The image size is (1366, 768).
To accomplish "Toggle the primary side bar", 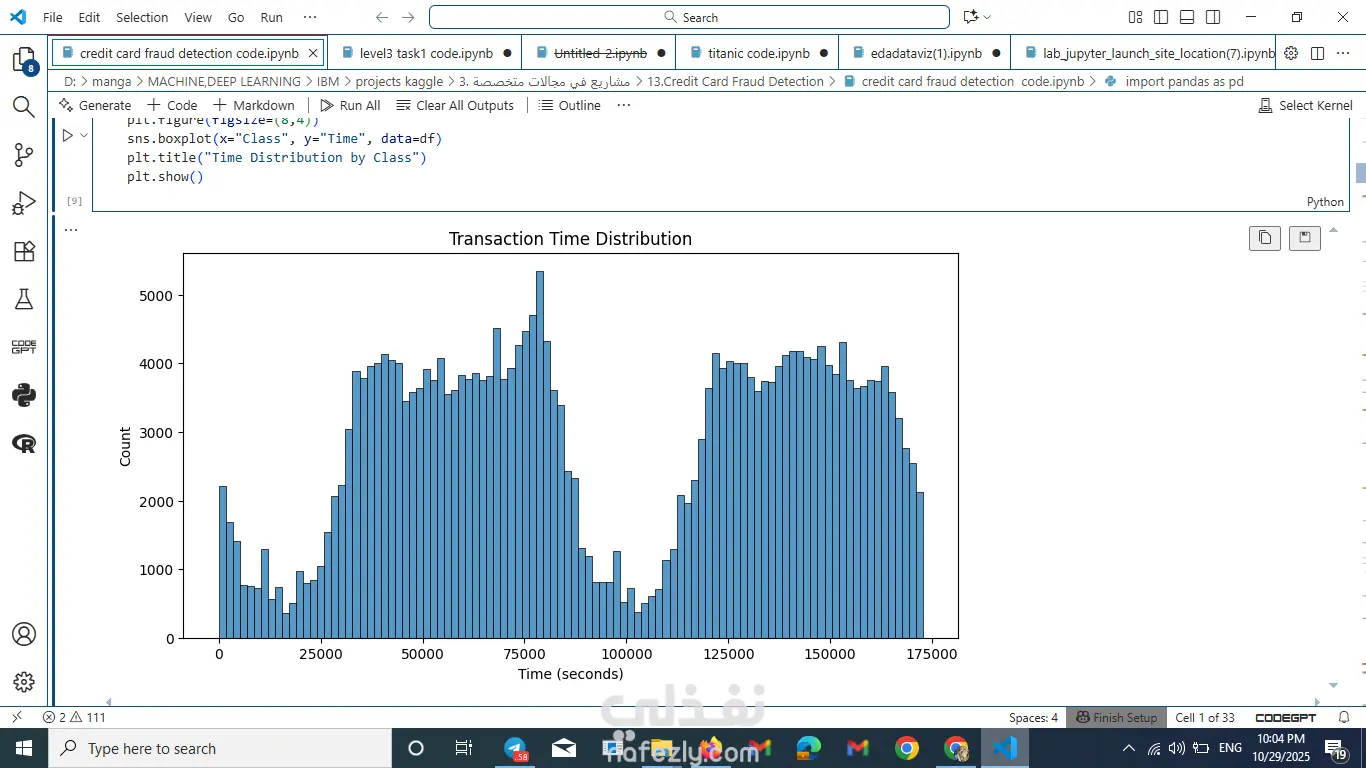I will pos(1161,17).
